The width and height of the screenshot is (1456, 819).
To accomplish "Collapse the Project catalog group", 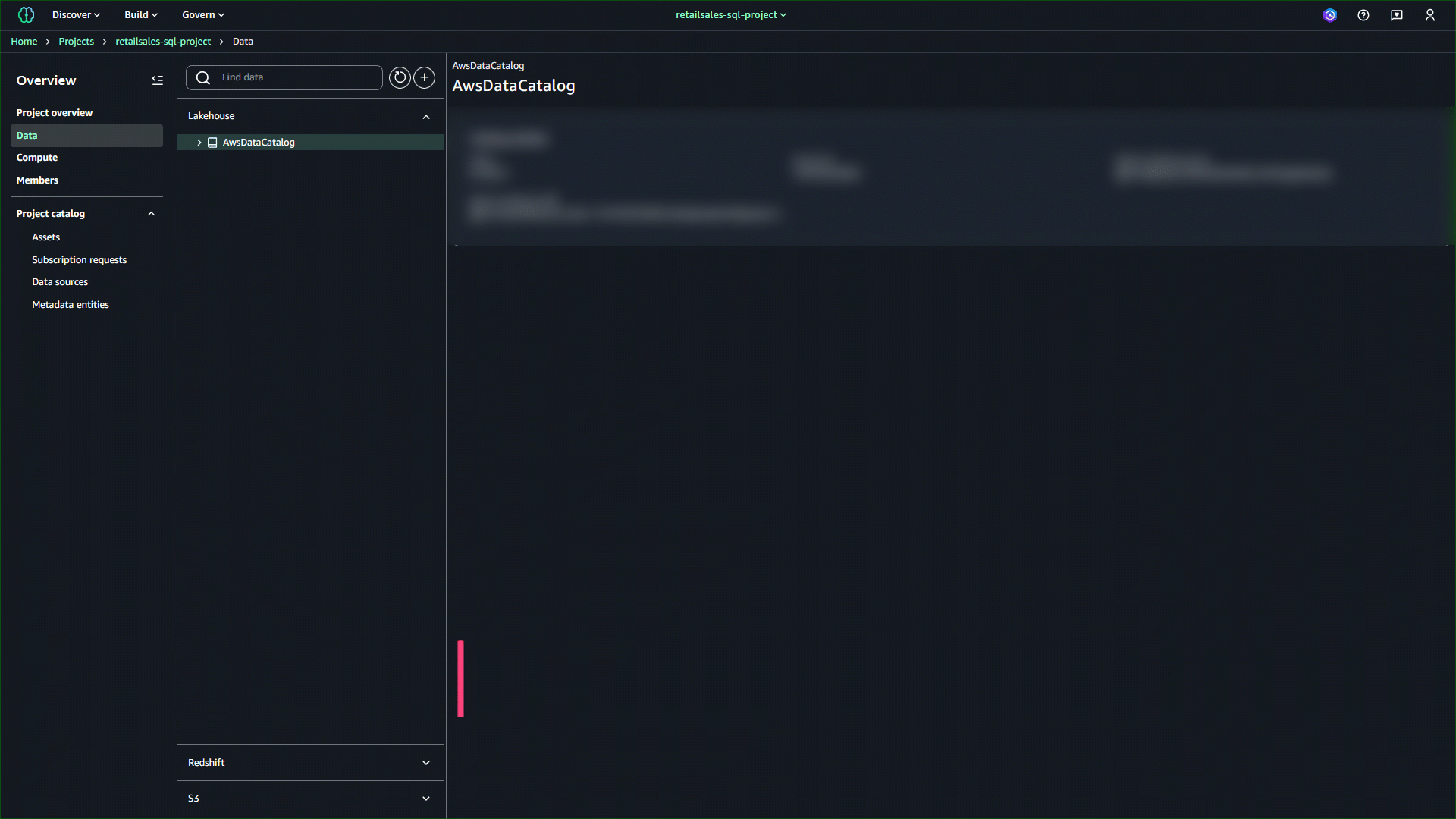I will pos(152,214).
